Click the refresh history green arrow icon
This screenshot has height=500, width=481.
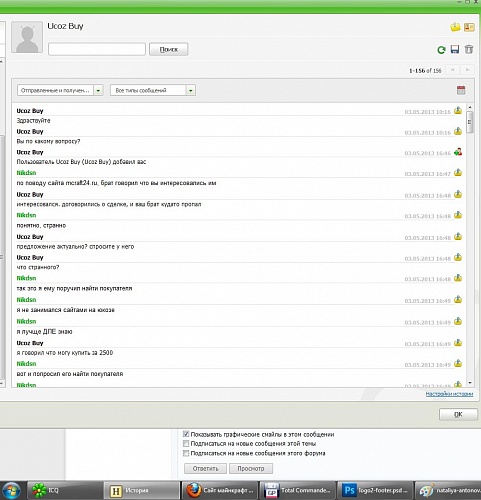coord(441,50)
